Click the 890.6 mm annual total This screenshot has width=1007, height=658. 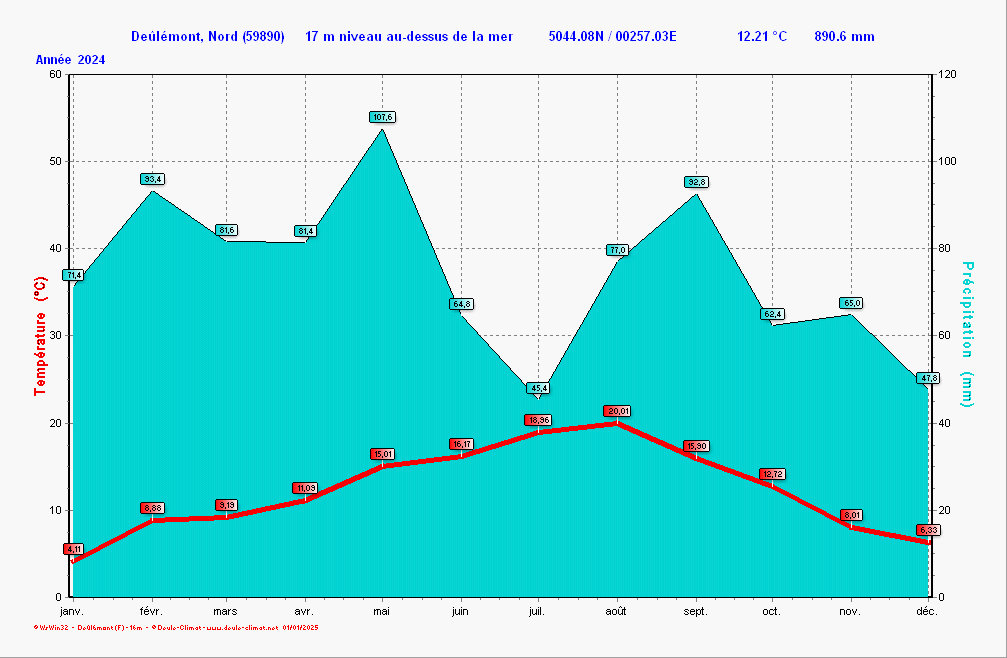tap(844, 37)
